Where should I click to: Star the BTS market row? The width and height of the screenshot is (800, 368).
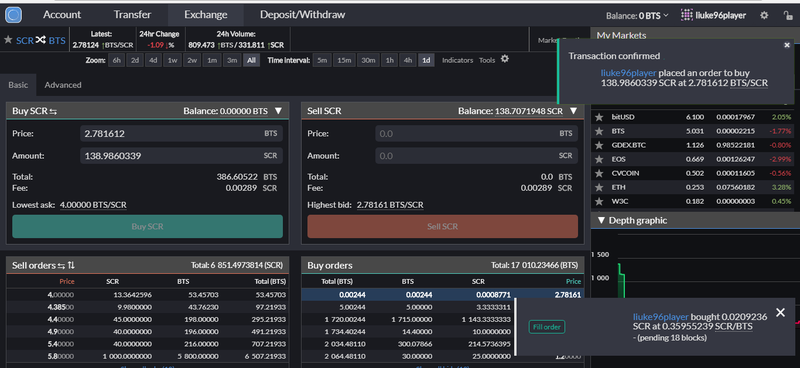tap(599, 131)
